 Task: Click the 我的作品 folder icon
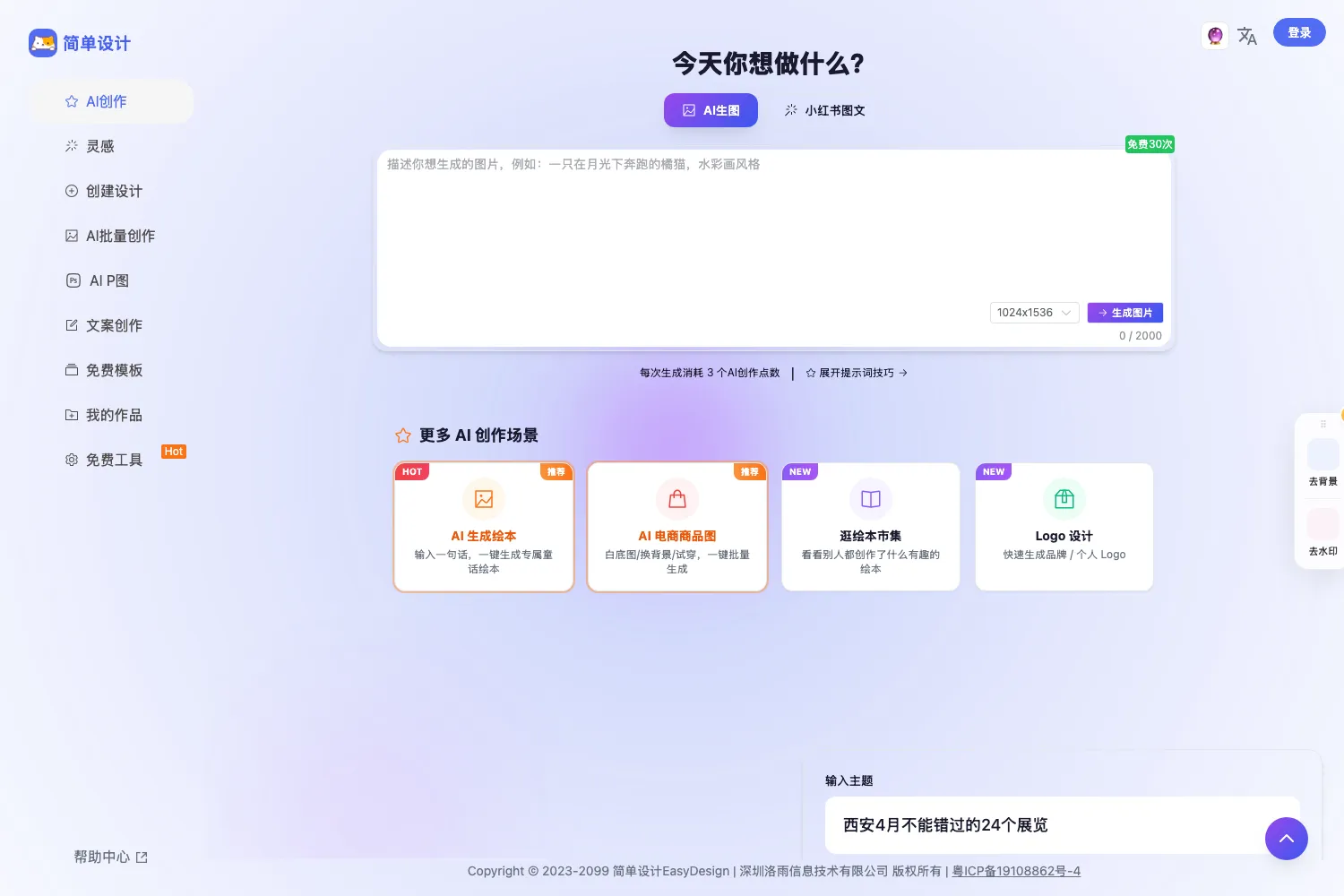[x=72, y=415]
